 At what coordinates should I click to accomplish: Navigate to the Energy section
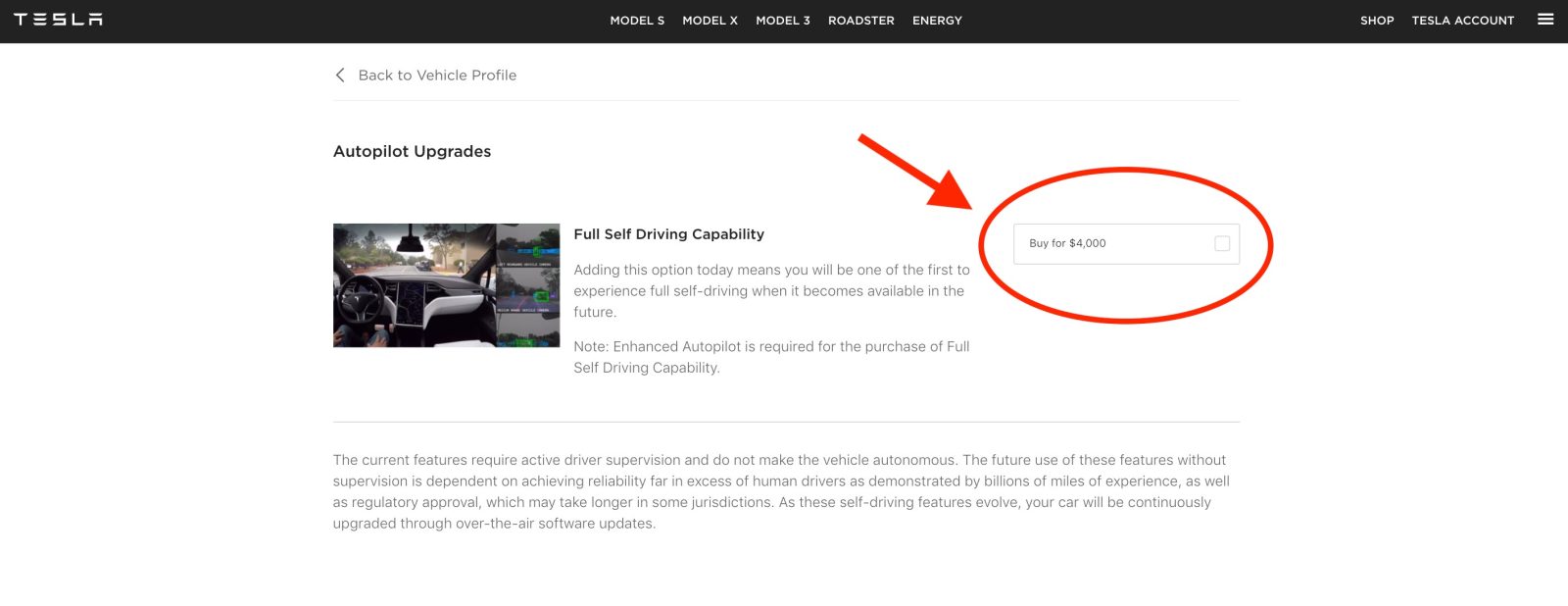(x=937, y=21)
